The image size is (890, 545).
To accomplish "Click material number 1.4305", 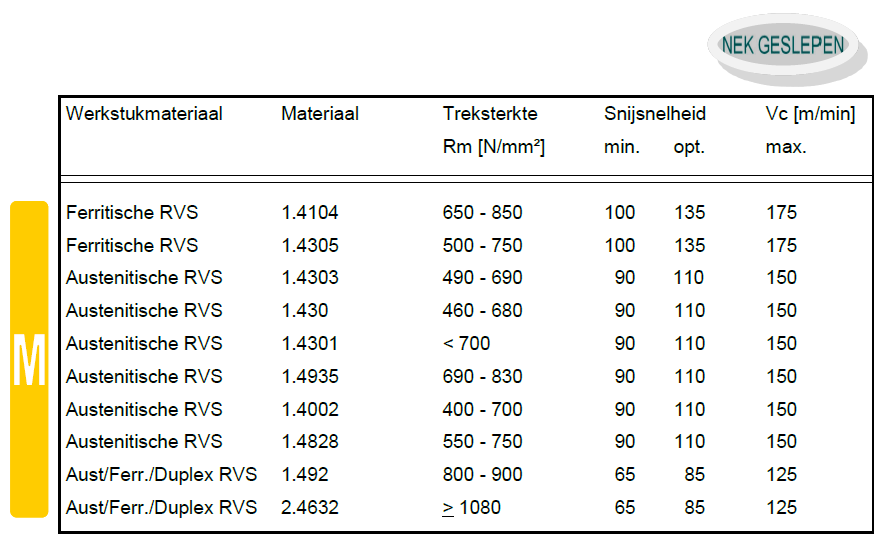I will click(x=310, y=246).
